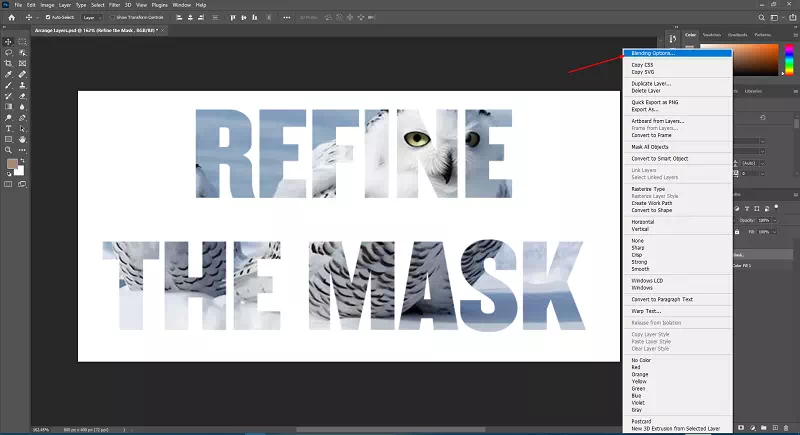This screenshot has width=800, height=435.
Task: Switch to the Gradients tab
Action: tap(737, 35)
